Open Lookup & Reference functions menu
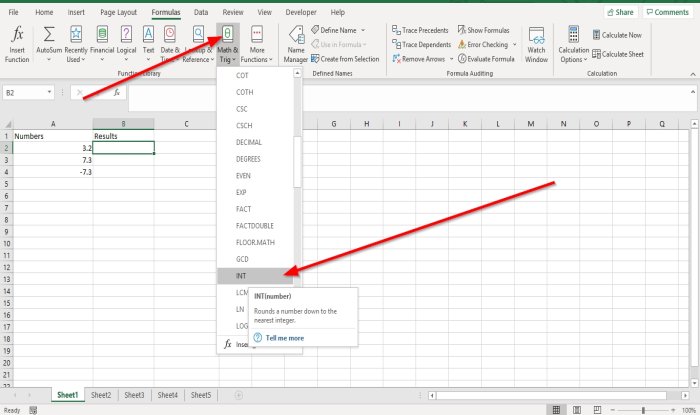This screenshot has width=700, height=415. click(x=198, y=44)
